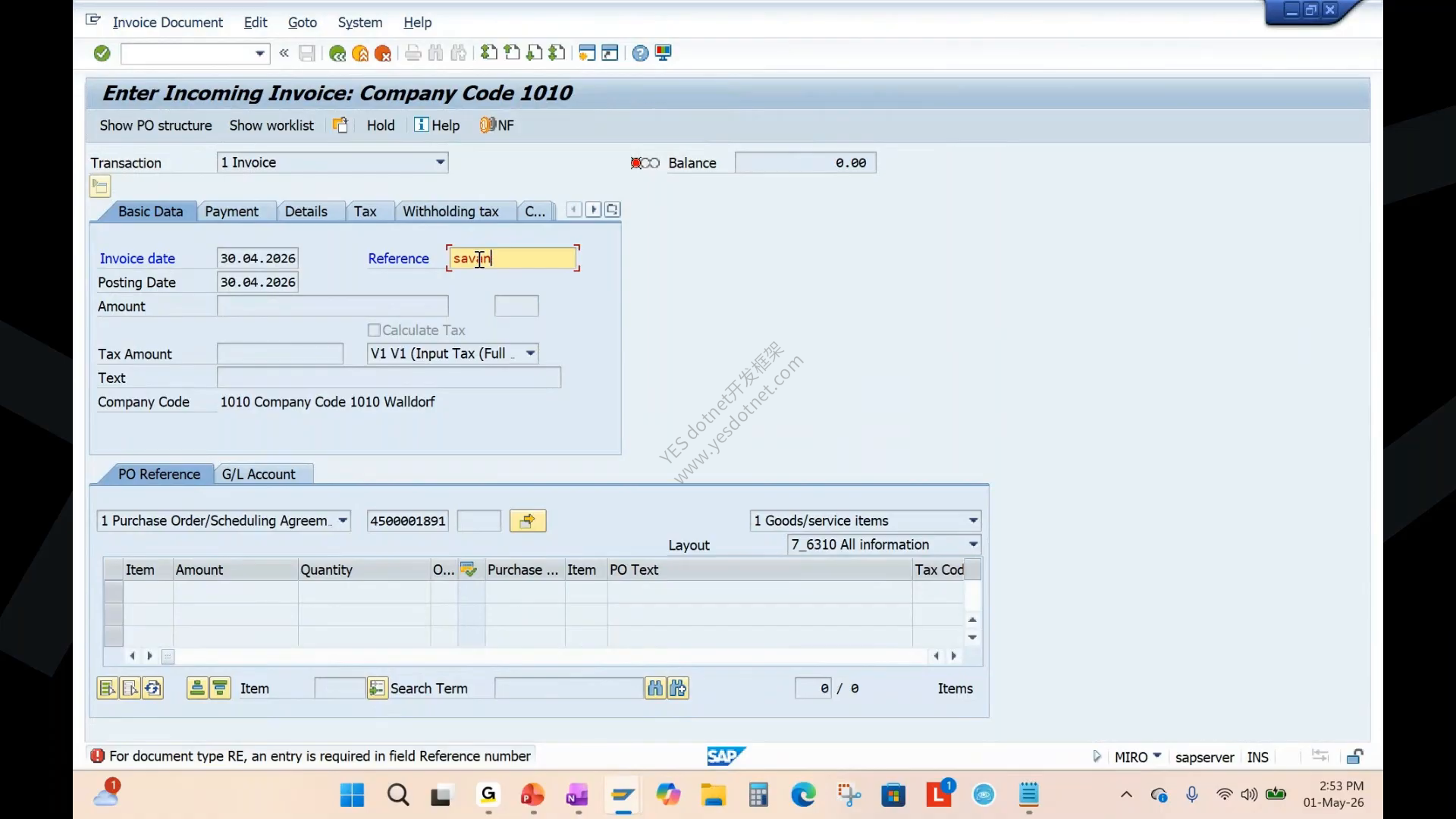Click the small header toggle icon under Transaction
The image size is (1456, 819).
(100, 186)
